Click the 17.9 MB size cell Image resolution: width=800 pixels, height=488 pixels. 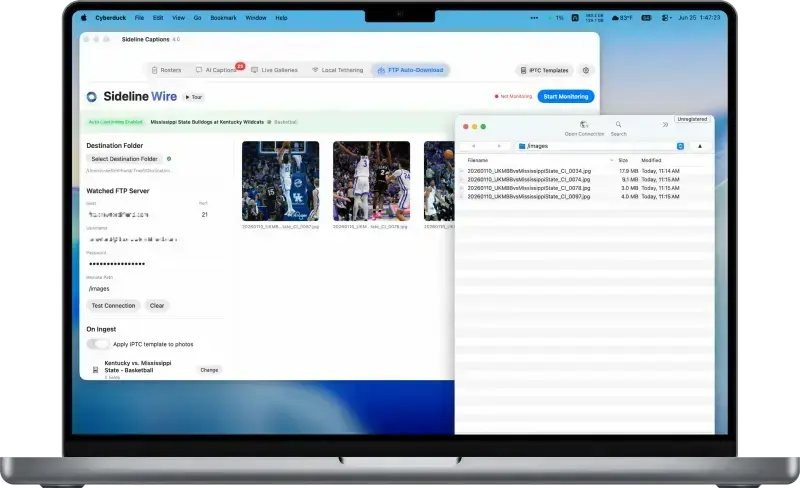(629, 171)
